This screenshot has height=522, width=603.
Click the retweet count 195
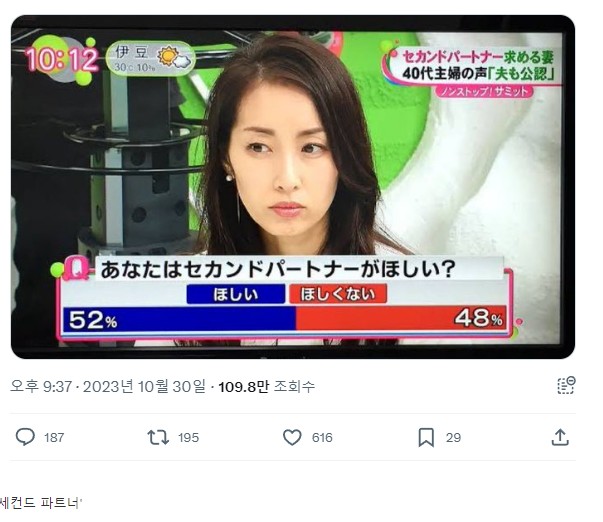(188, 438)
